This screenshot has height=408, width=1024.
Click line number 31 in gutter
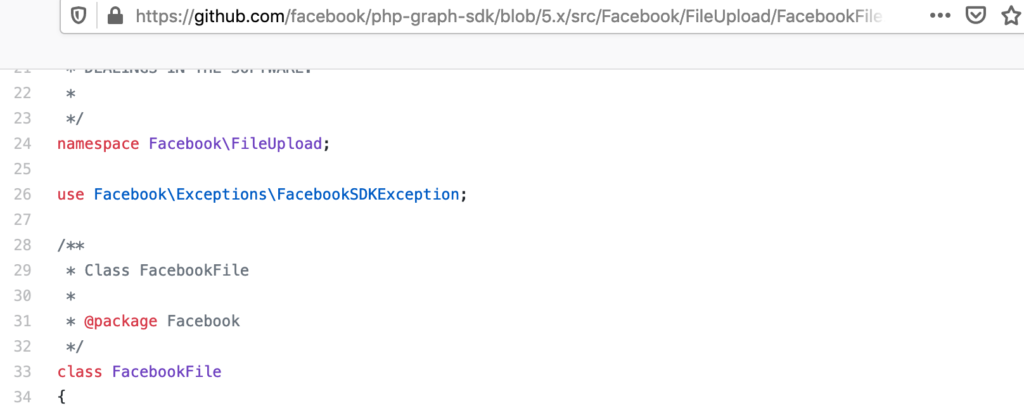(22, 321)
